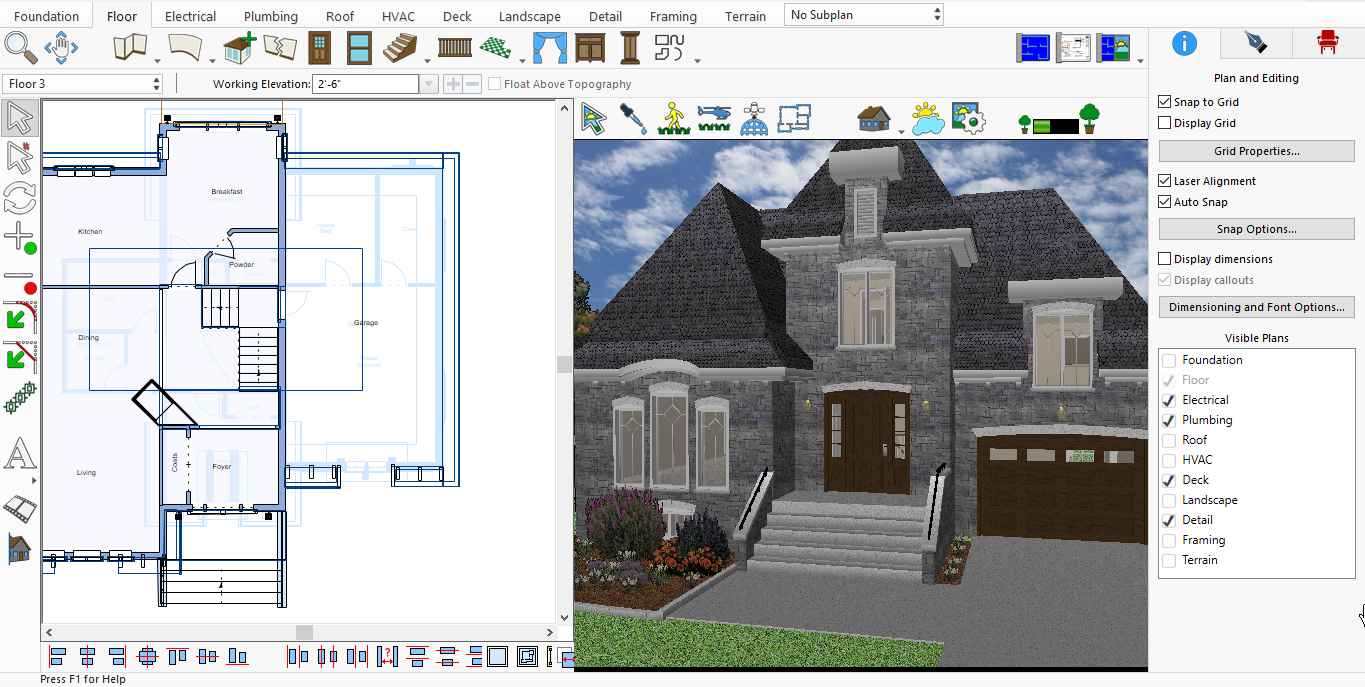Expand the No Subplan dropdown
Image resolution: width=1365 pixels, height=687 pixels.
(x=864, y=14)
